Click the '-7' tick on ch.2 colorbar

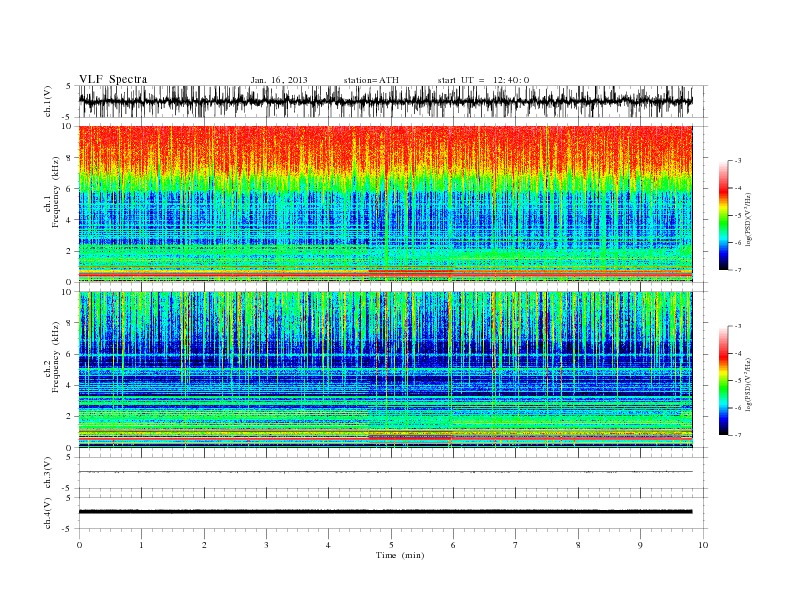tap(738, 435)
